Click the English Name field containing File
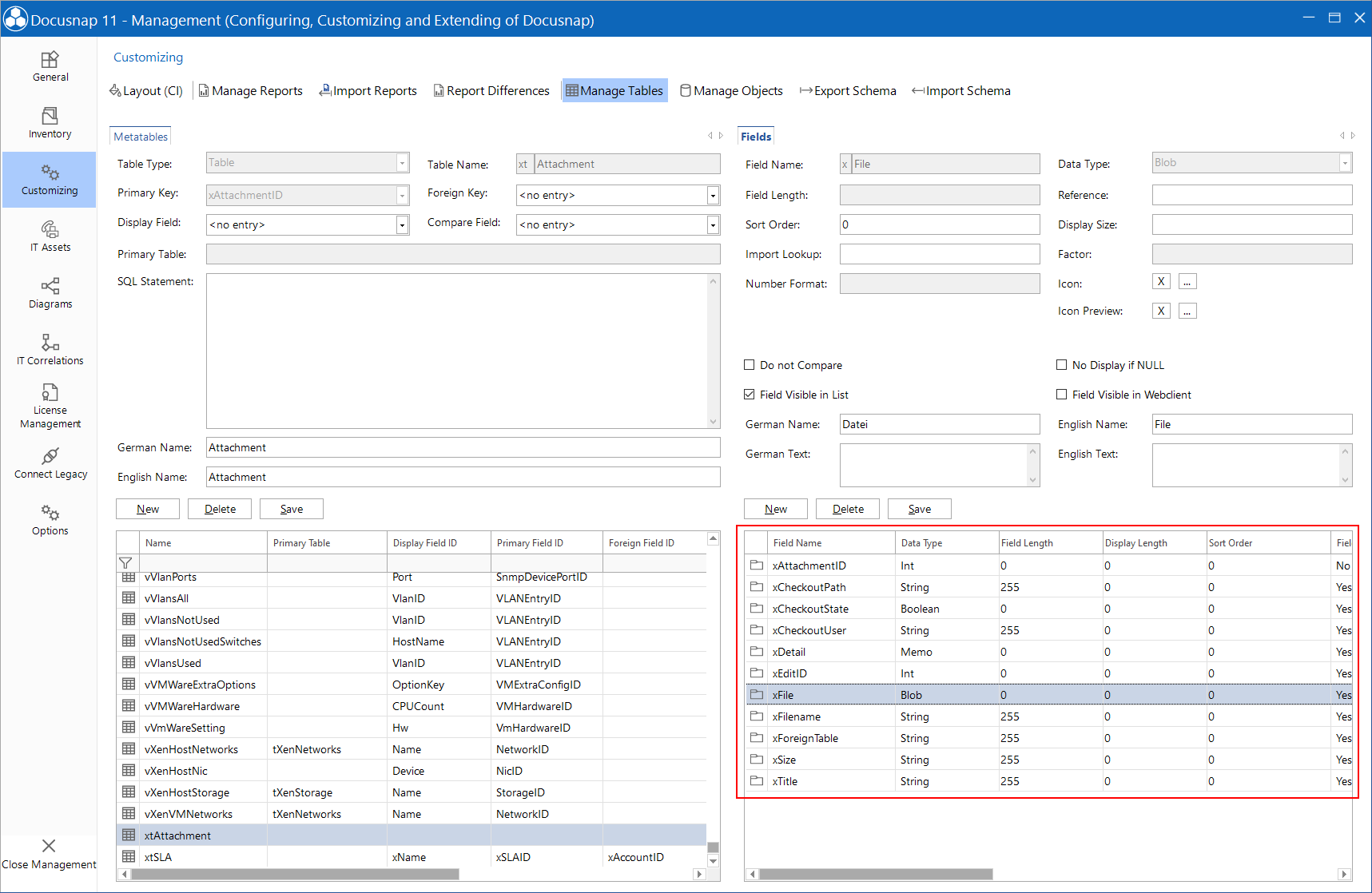This screenshot has width=1372, height=893. coord(1251,424)
